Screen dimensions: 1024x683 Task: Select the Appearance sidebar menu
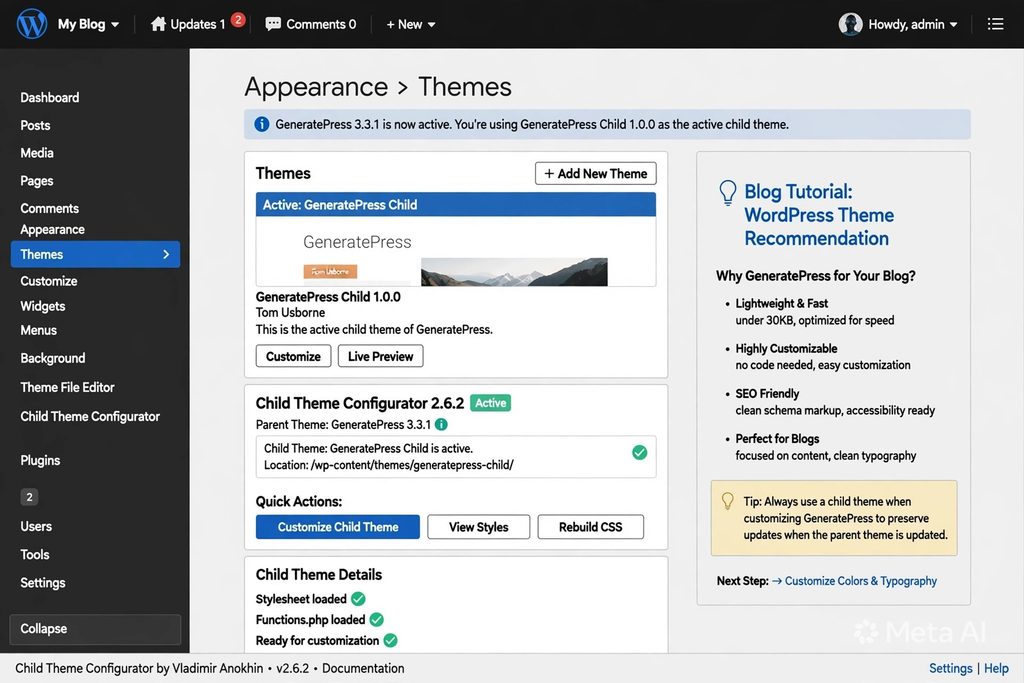[x=52, y=230]
